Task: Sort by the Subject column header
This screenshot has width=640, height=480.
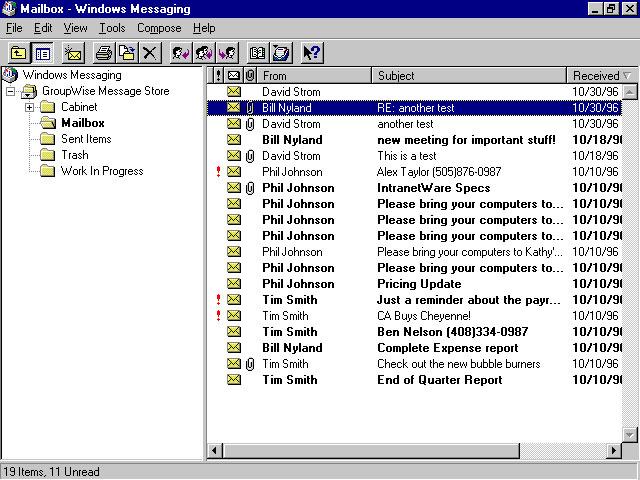Action: click(469, 76)
